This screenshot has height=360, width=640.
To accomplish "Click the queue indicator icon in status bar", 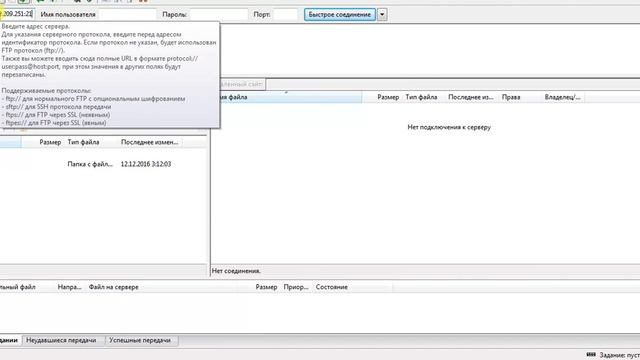I will pyautogui.click(x=591, y=355).
